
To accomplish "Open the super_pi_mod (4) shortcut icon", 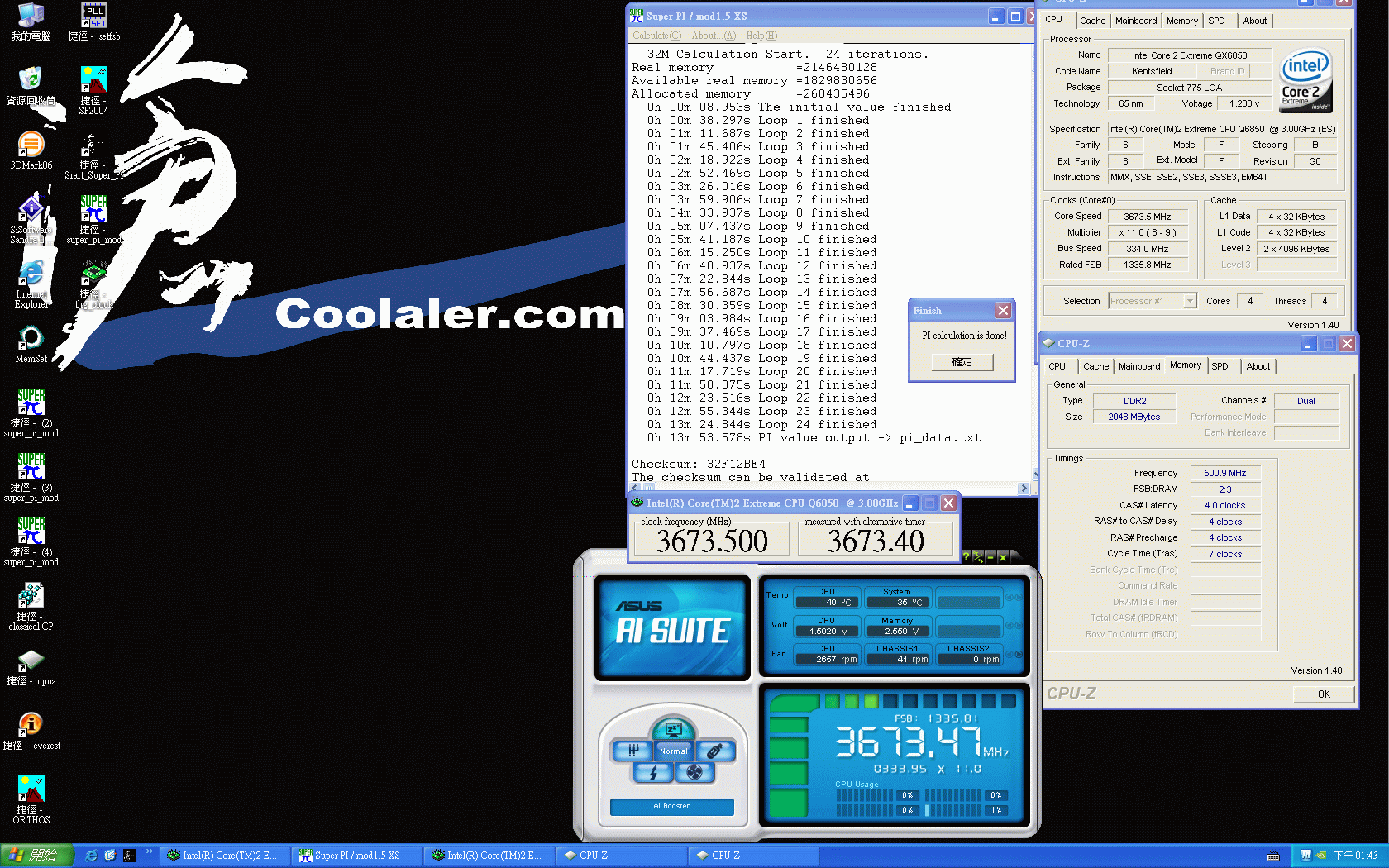I will coord(31,541).
